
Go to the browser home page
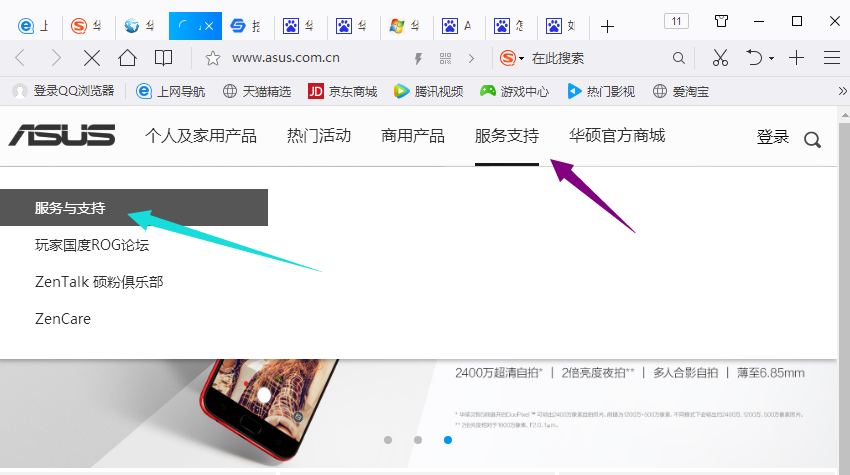tap(127, 58)
